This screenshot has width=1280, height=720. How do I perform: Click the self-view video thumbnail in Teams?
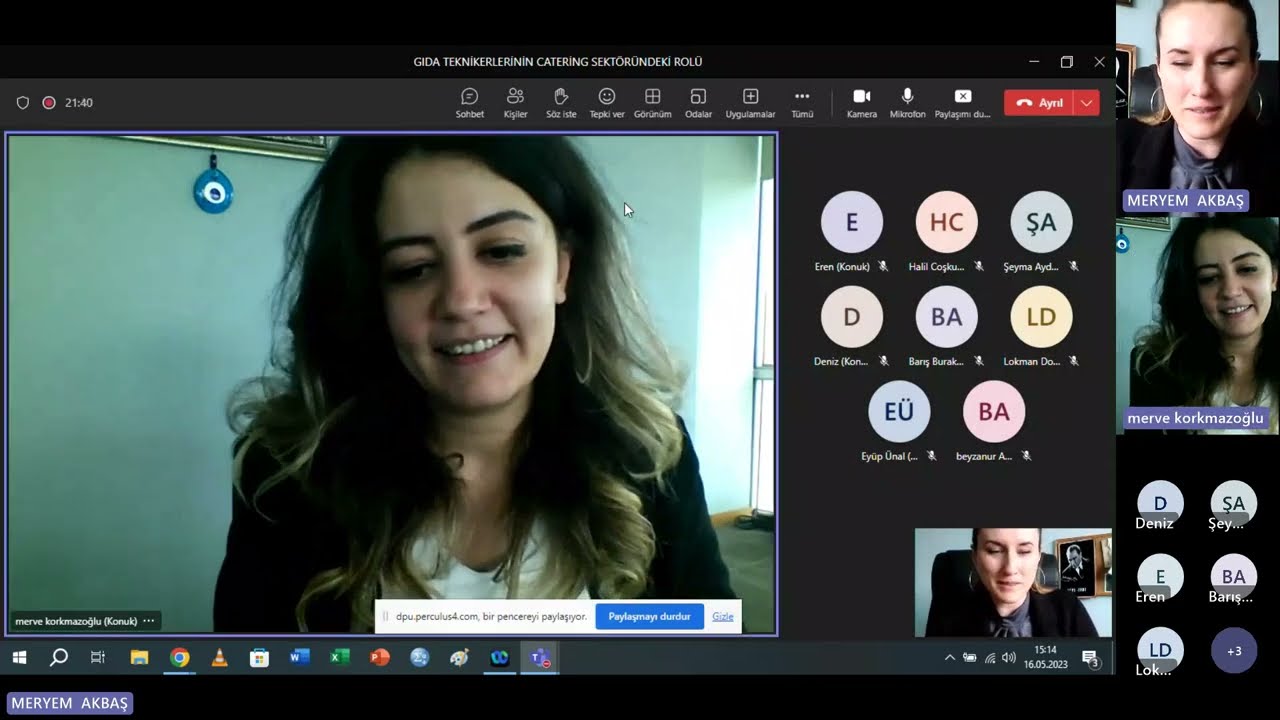pyautogui.click(x=1013, y=583)
